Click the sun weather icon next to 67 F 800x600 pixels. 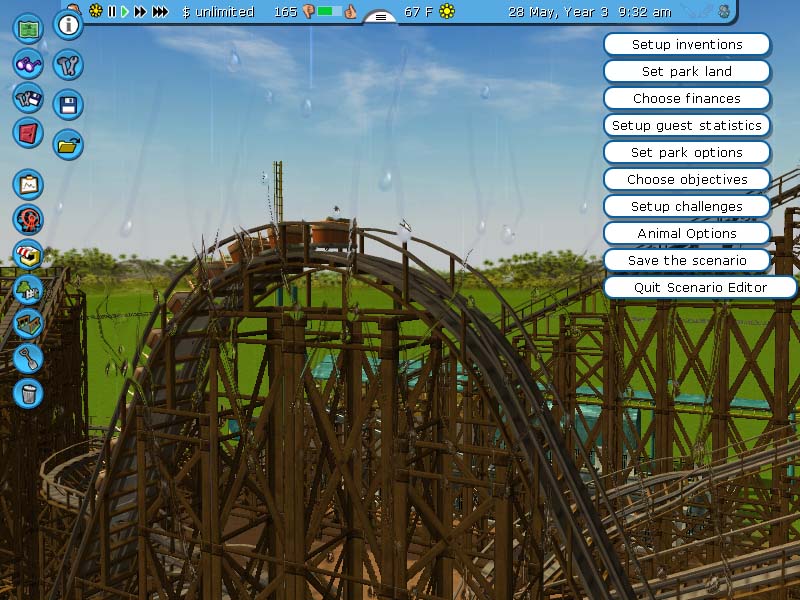click(446, 11)
